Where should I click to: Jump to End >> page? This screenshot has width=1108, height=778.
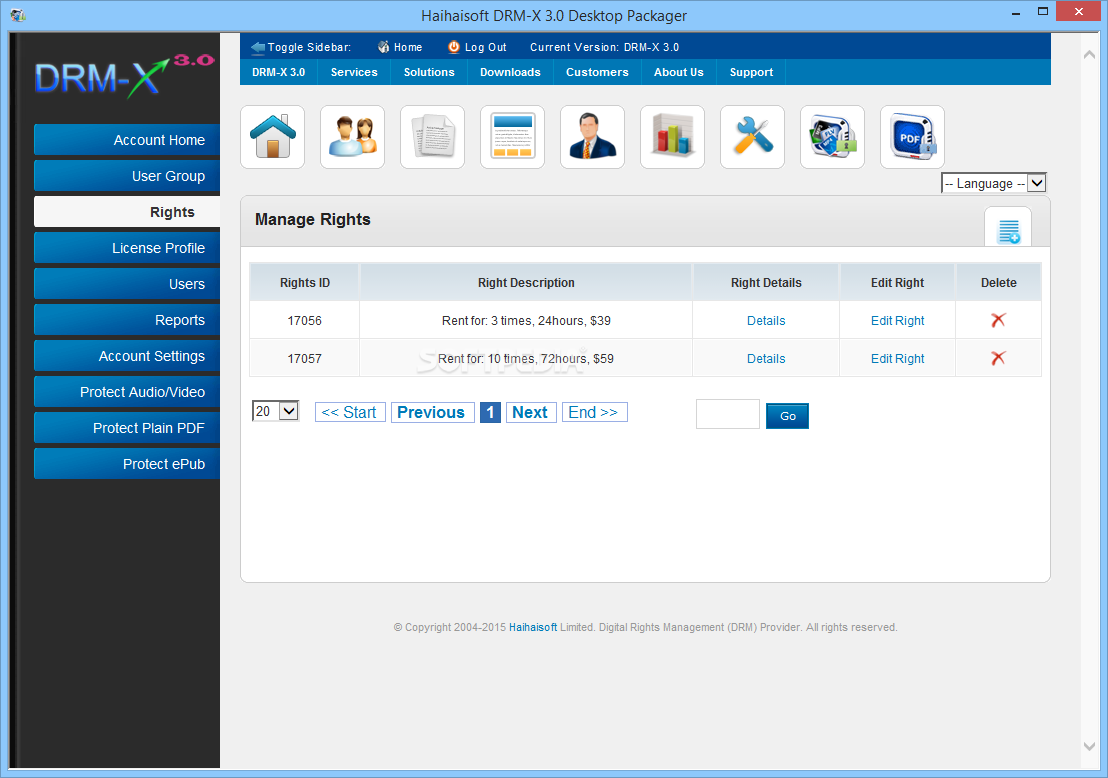pos(594,412)
